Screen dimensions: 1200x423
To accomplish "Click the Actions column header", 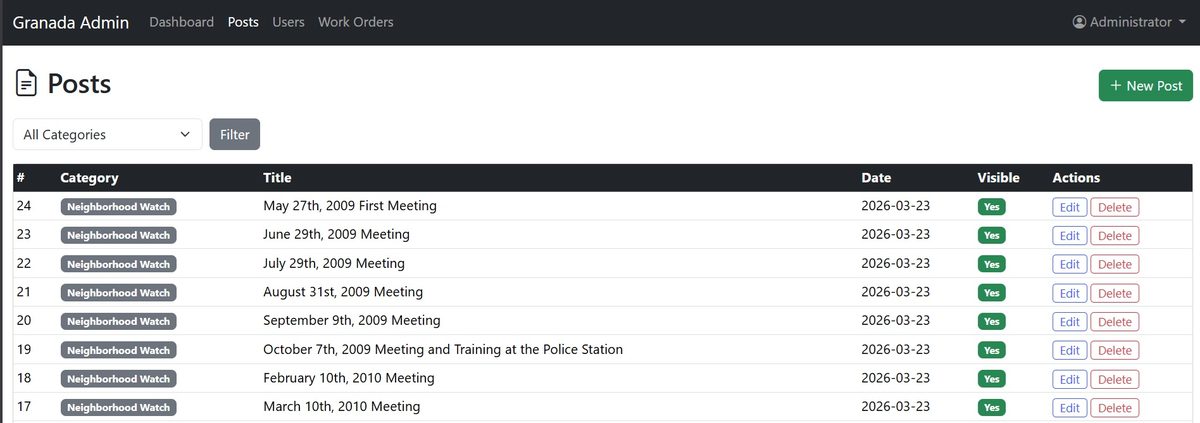I will [1076, 178].
